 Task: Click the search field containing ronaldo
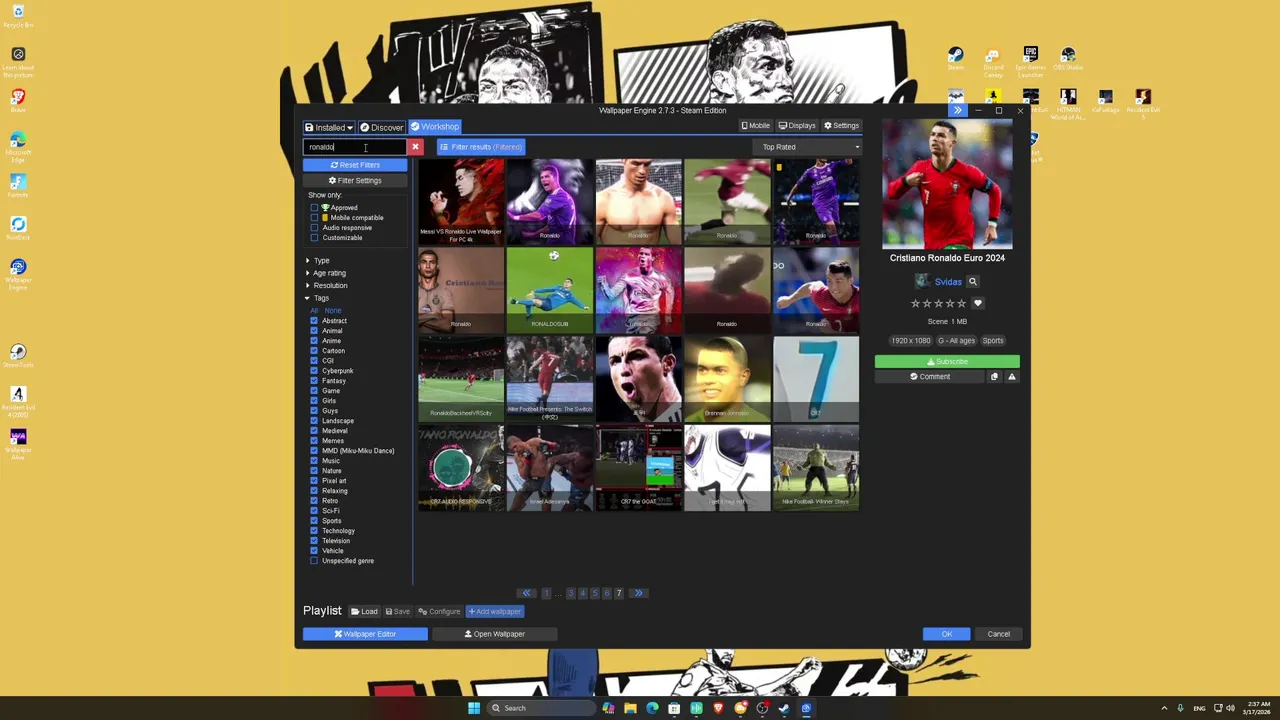tap(355, 147)
